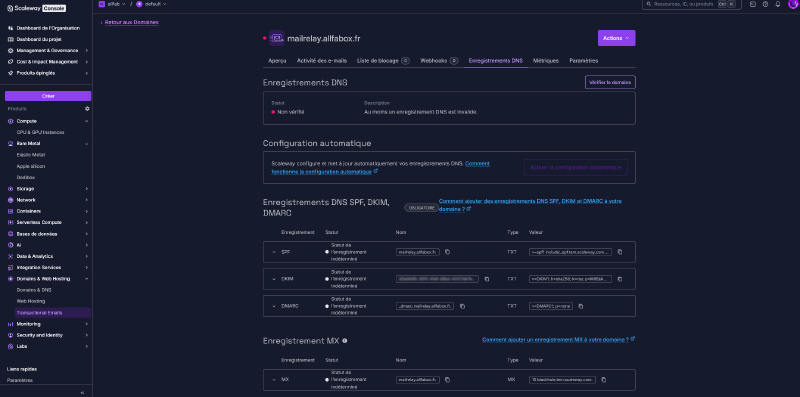Switch to the Webhooks tab
The image size is (800, 397).
click(439, 61)
